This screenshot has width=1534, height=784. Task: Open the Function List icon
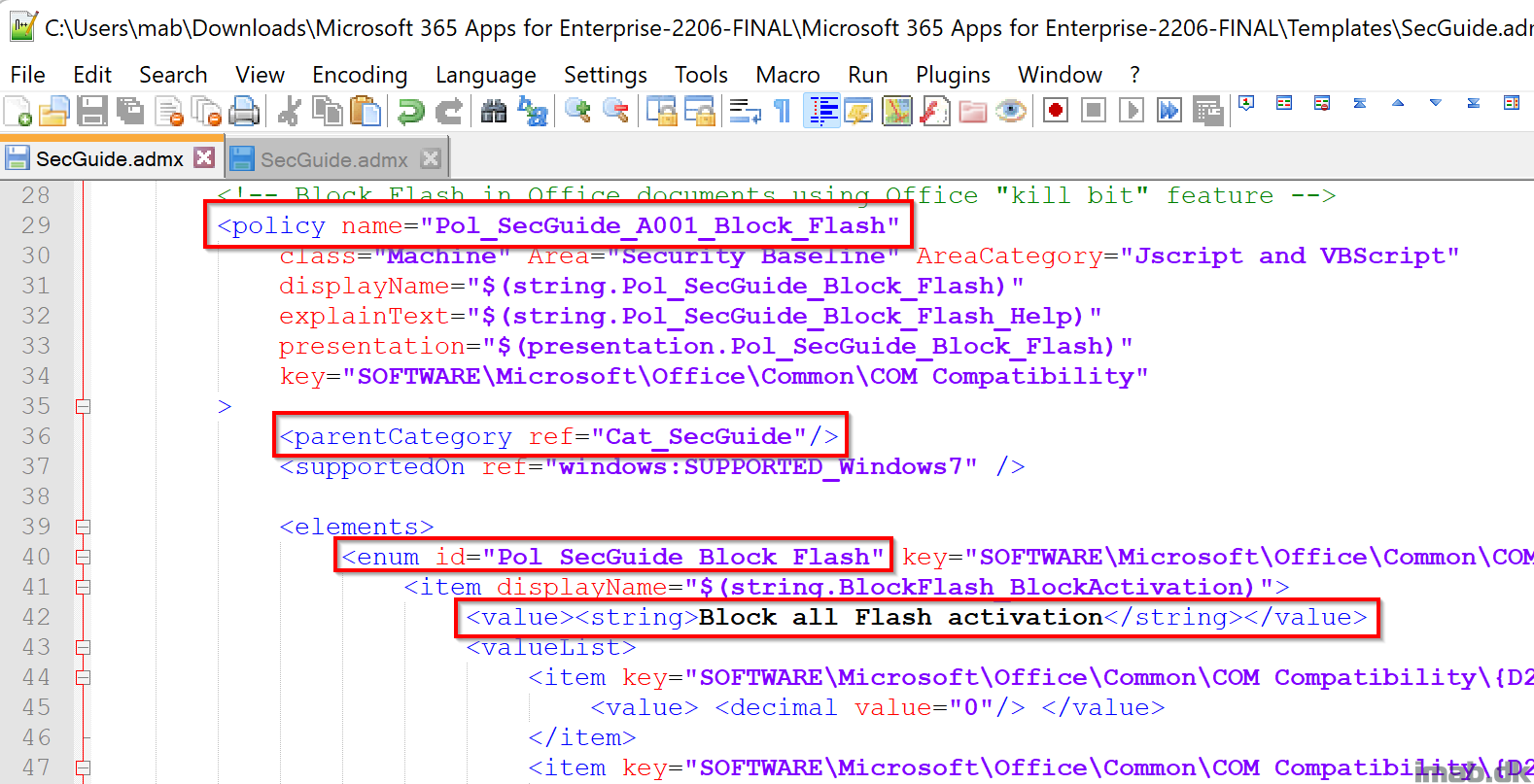[x=935, y=112]
